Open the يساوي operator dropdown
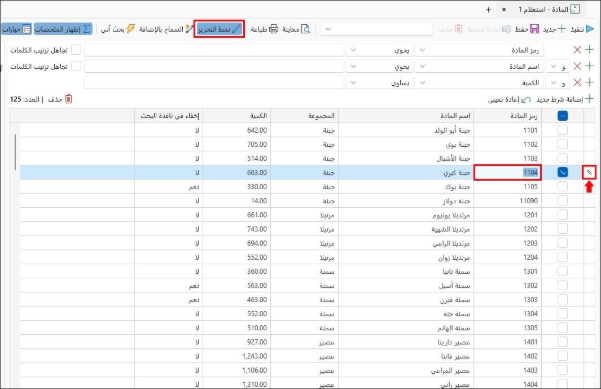601x389 pixels. click(353, 82)
